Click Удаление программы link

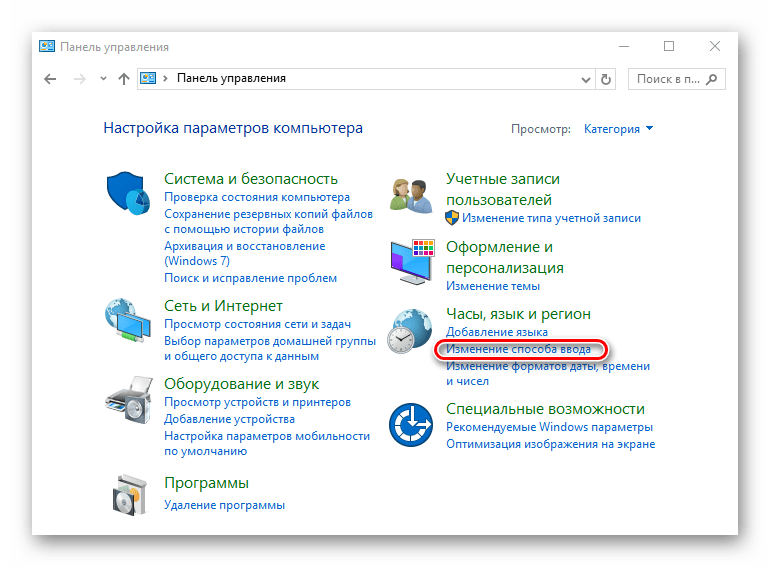click(x=224, y=505)
